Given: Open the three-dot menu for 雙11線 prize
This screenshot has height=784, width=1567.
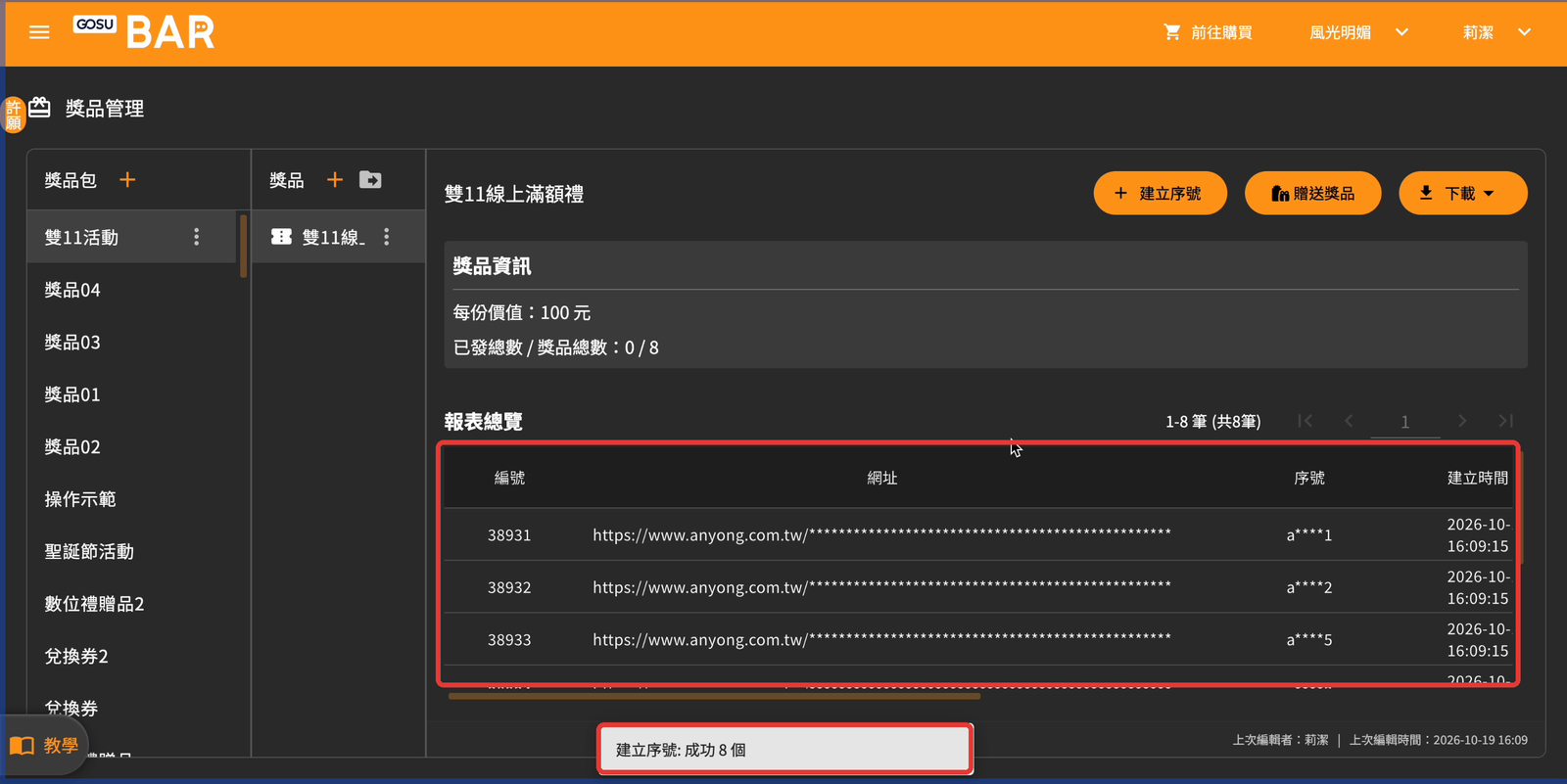Looking at the screenshot, I should [x=387, y=237].
